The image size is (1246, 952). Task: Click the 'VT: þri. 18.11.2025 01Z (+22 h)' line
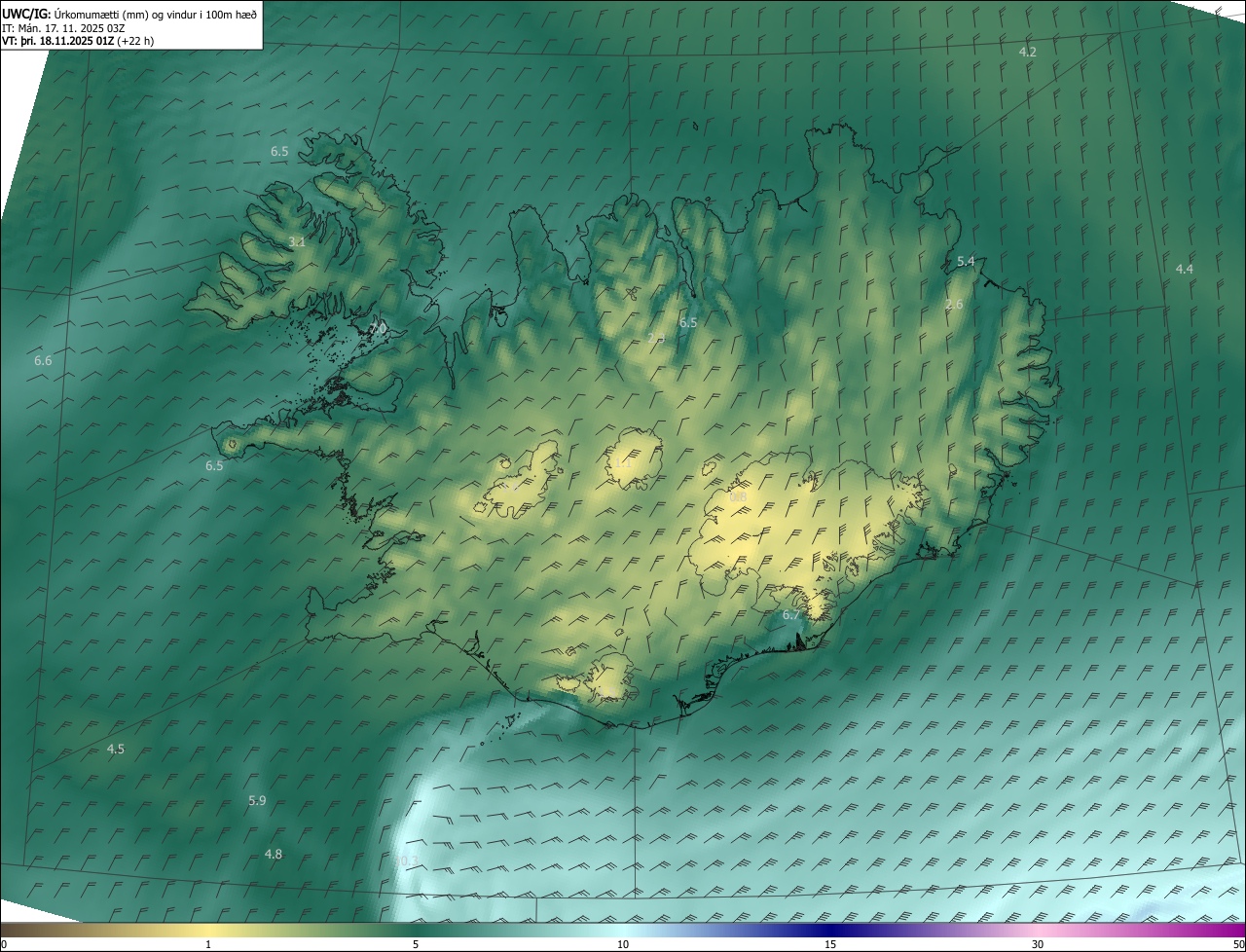(78, 41)
